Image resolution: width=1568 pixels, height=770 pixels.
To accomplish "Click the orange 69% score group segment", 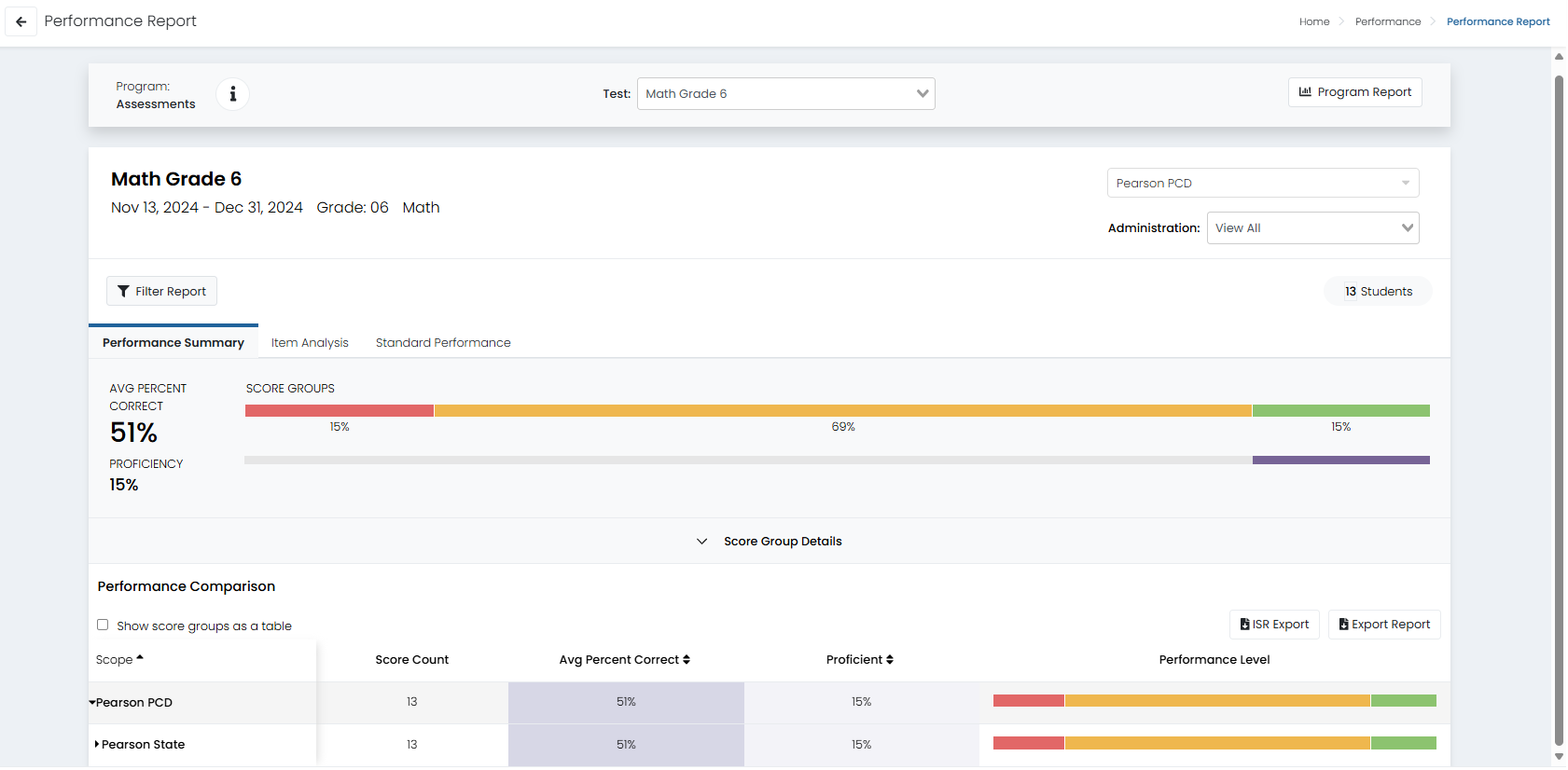I will click(x=843, y=410).
